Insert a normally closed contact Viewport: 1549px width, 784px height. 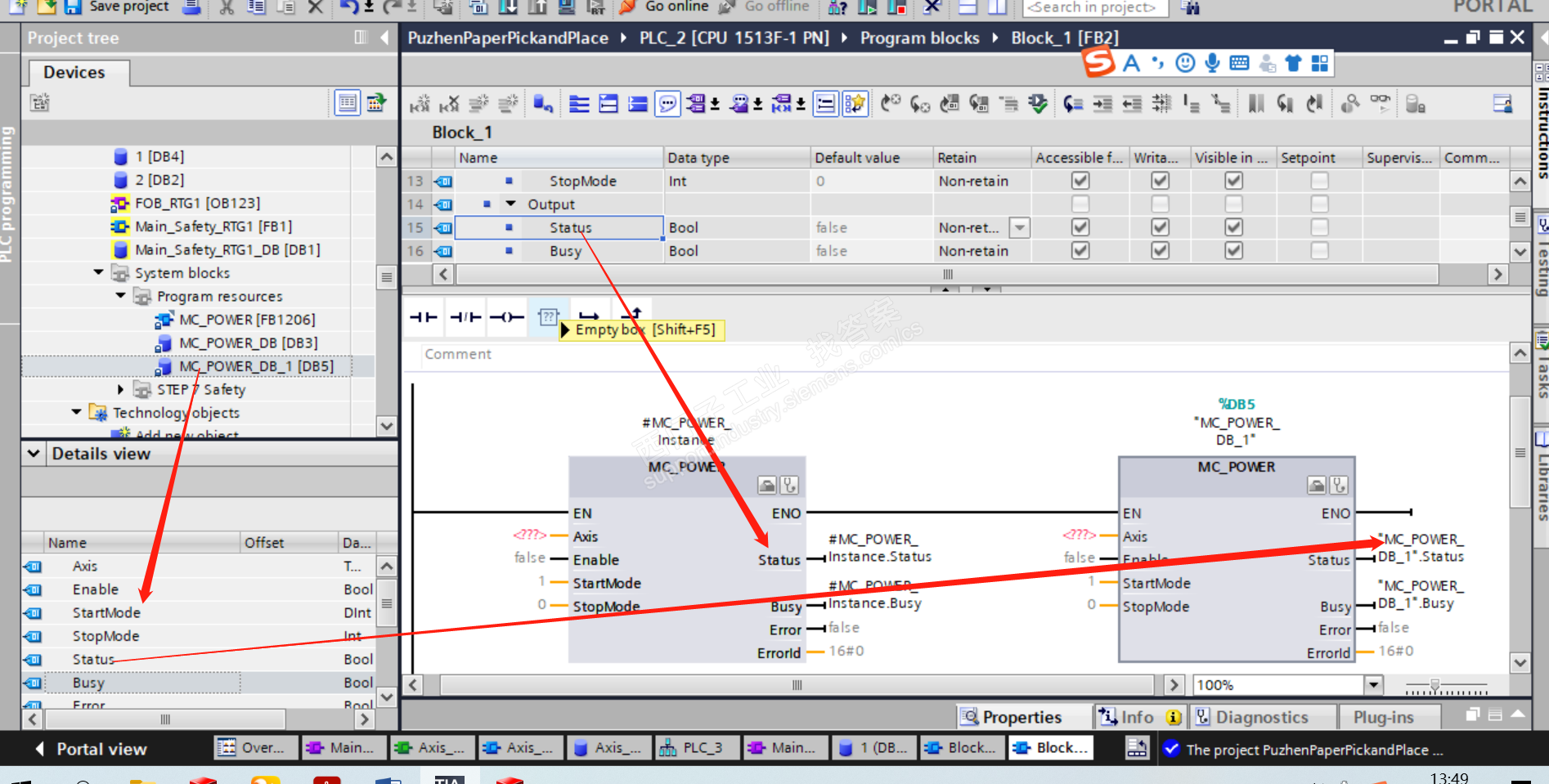465,317
